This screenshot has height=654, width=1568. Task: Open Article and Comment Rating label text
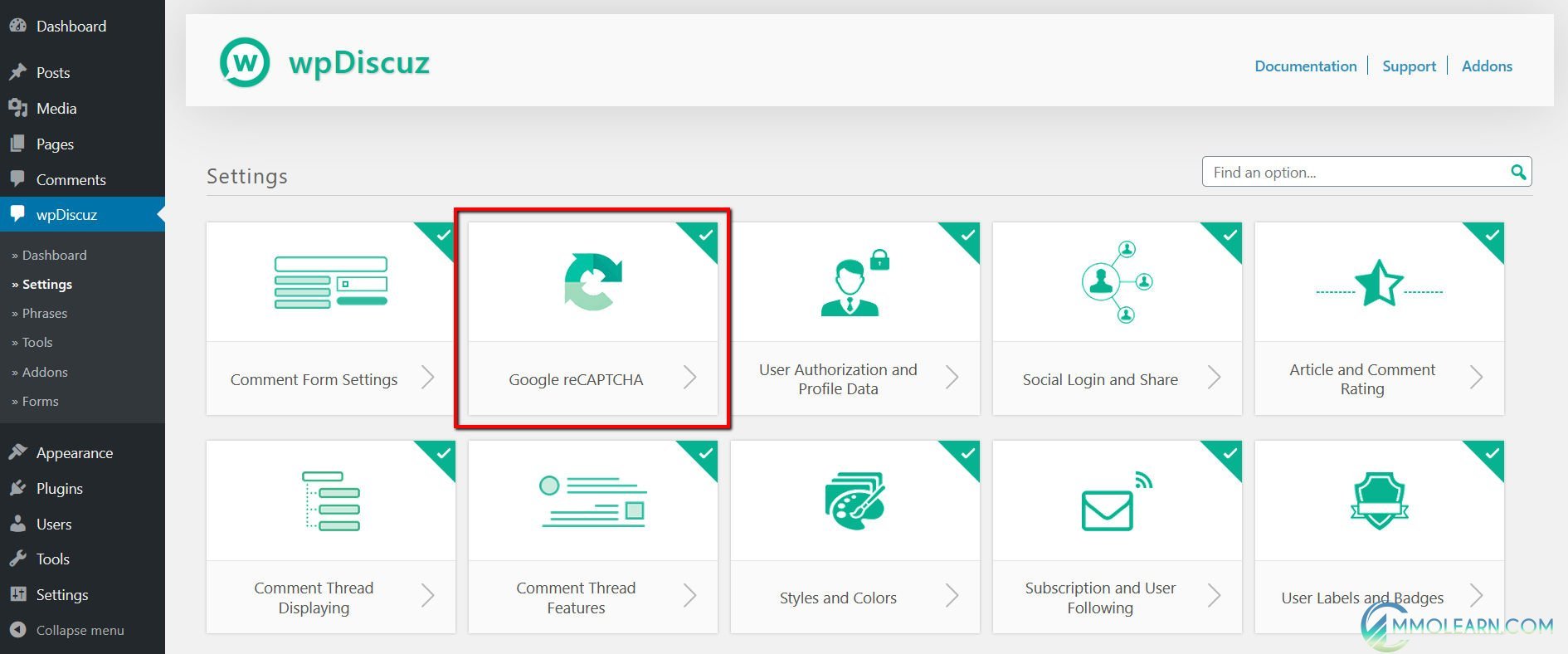[x=1362, y=379]
